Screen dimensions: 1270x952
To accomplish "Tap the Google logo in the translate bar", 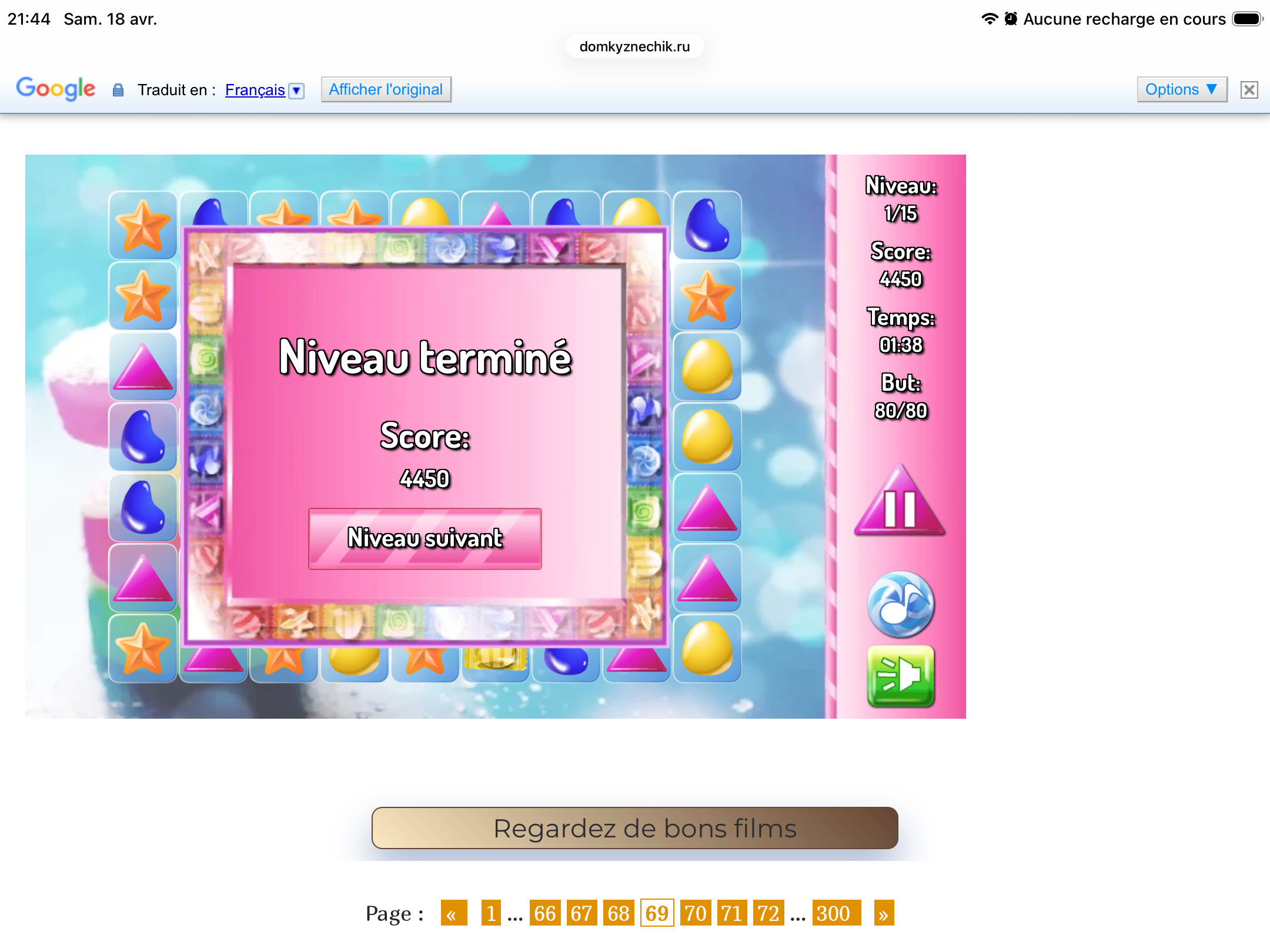I will [56, 89].
